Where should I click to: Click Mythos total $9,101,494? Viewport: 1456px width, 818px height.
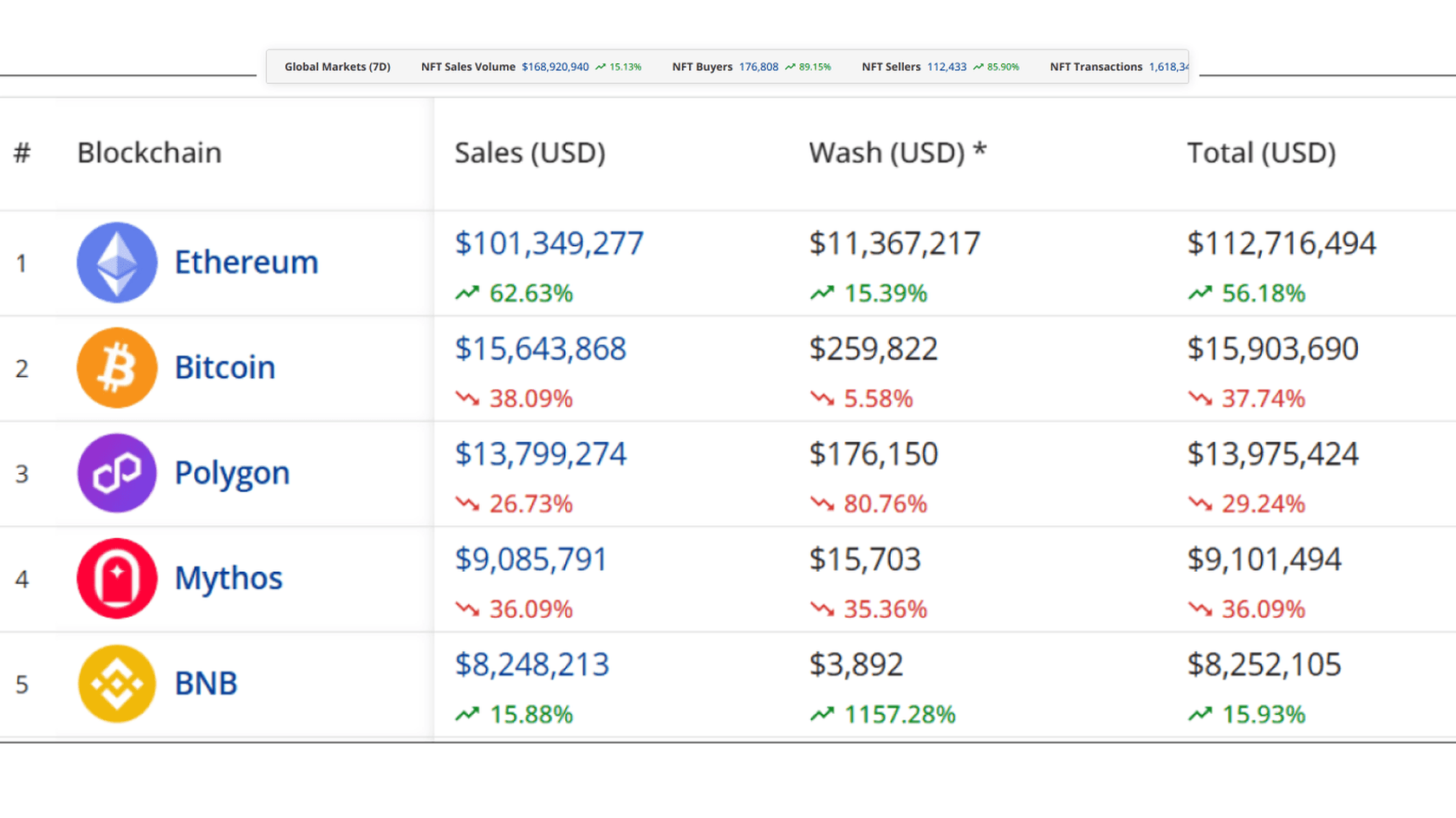1264,560
